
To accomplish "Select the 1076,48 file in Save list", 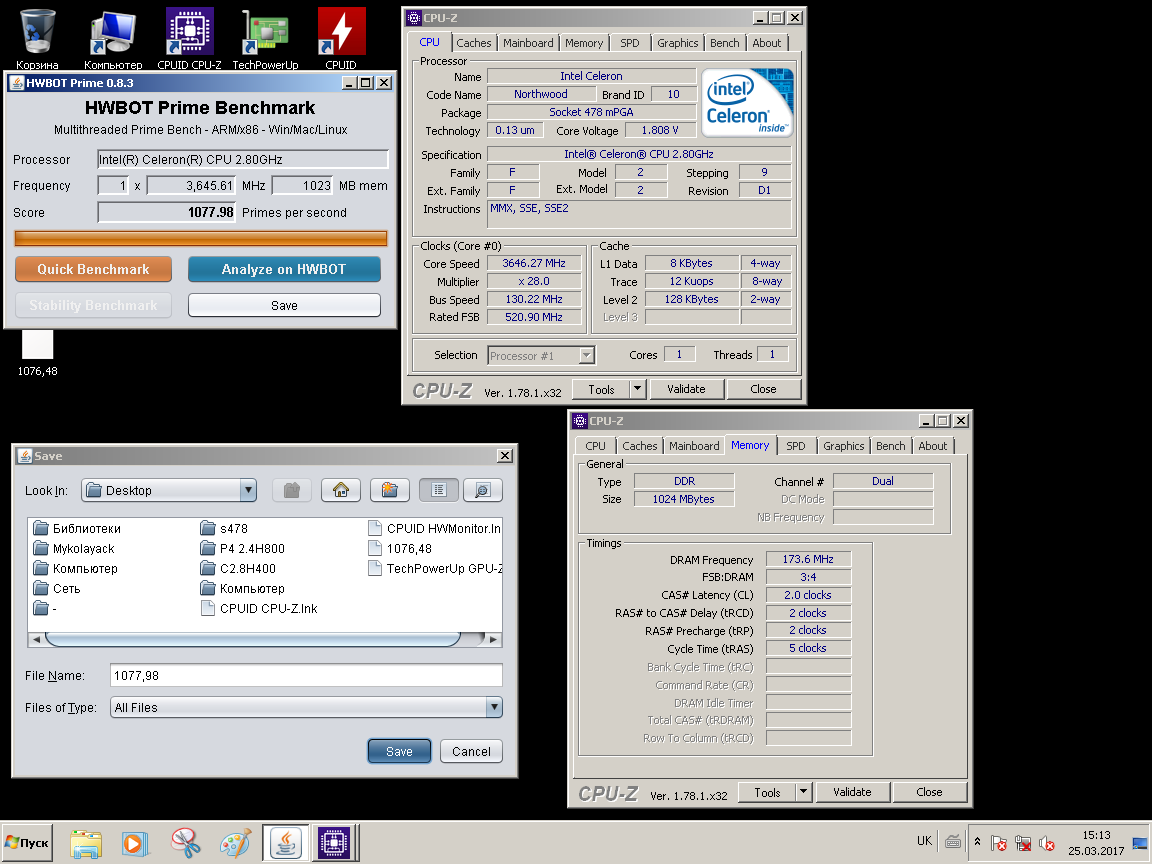I will point(400,548).
